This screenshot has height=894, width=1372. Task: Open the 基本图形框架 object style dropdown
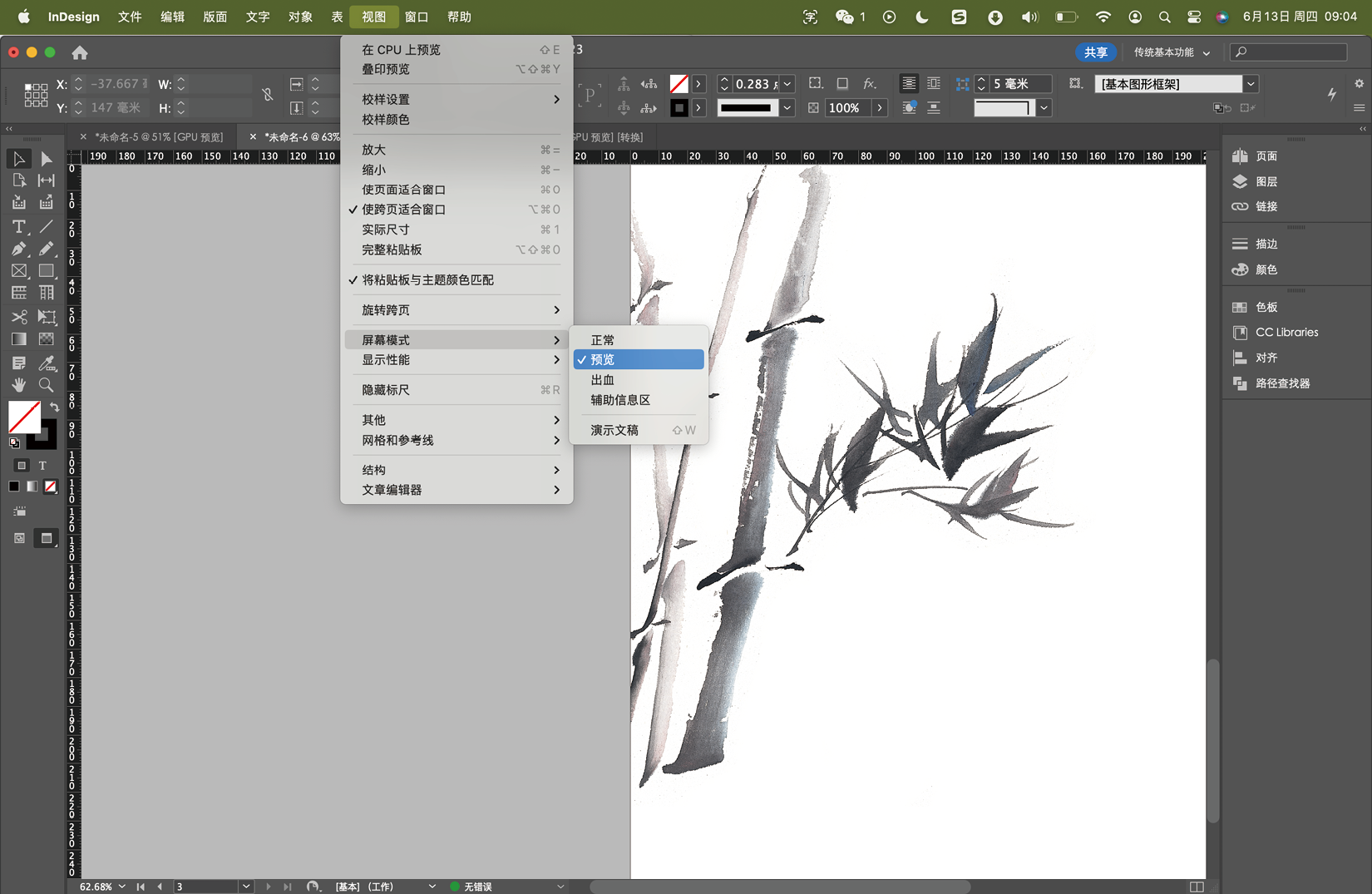tap(1251, 84)
